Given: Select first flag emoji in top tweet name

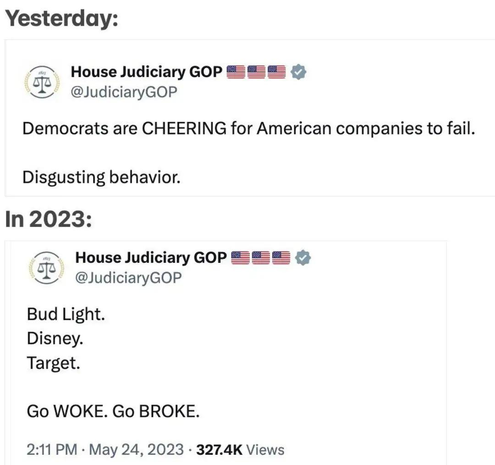Looking at the screenshot, I should coord(236,72).
